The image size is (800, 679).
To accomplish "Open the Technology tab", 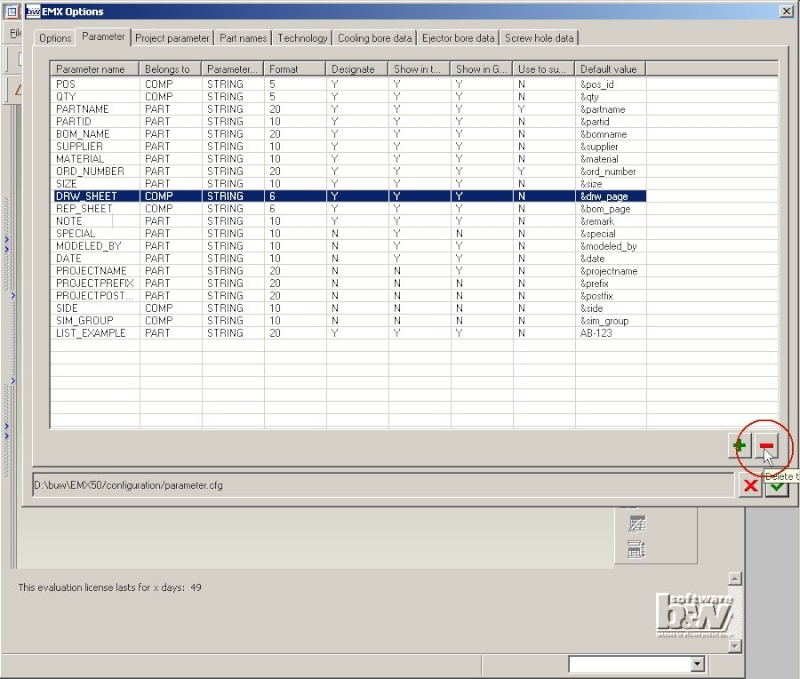I will coord(302,38).
